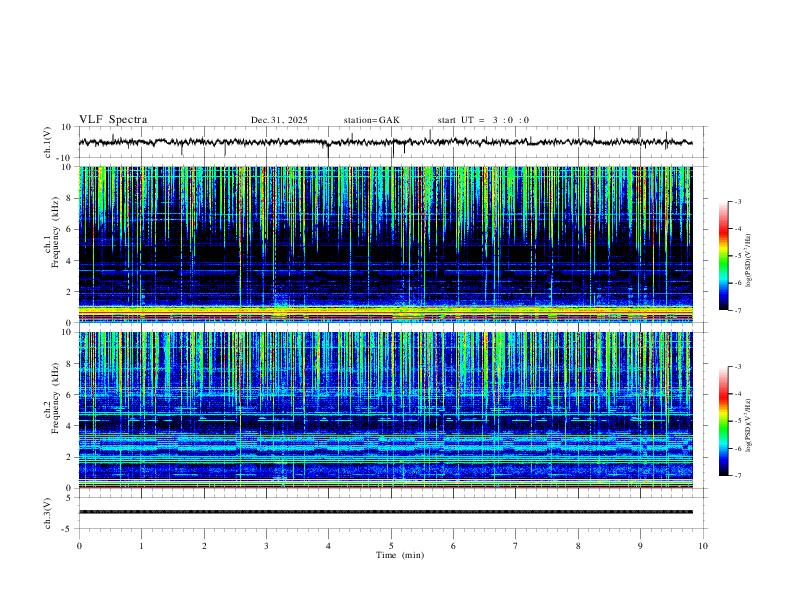Click the date "Dec. 31, 2025"

(x=279, y=120)
